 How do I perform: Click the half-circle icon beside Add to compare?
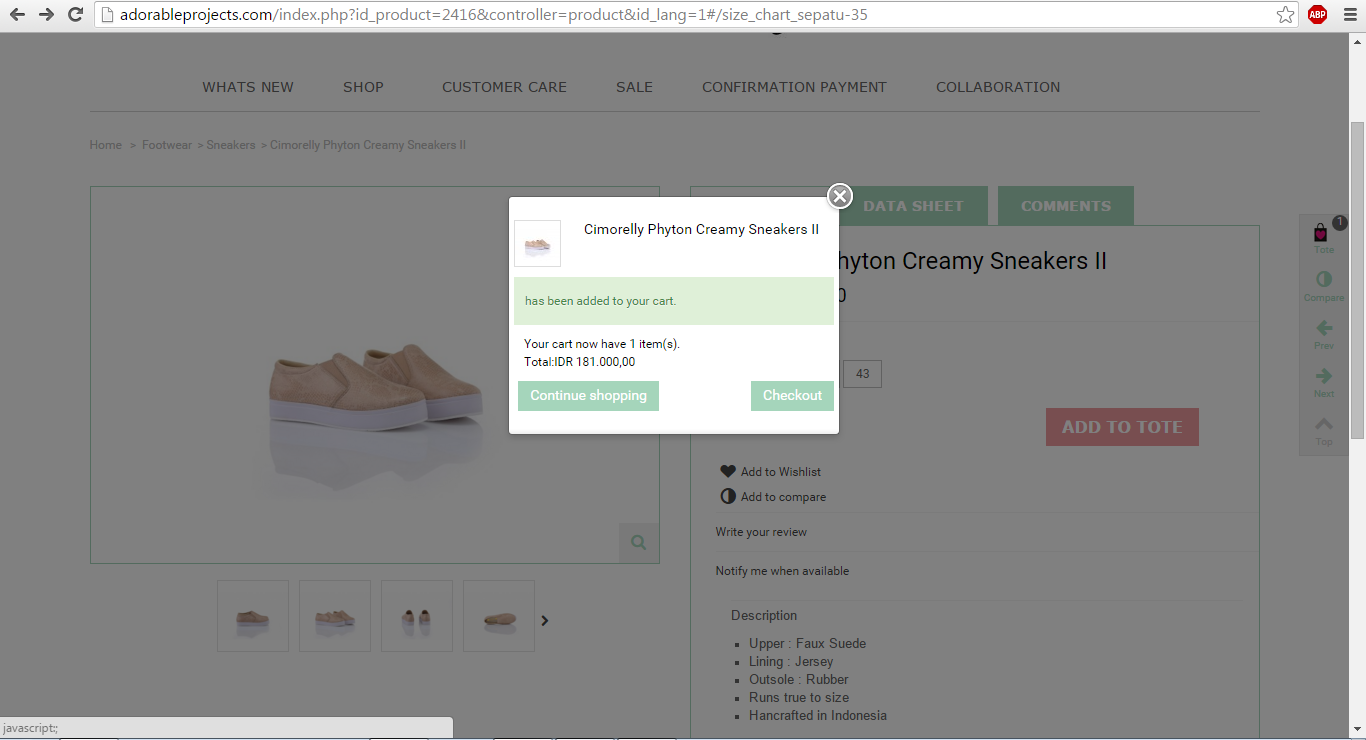click(728, 496)
